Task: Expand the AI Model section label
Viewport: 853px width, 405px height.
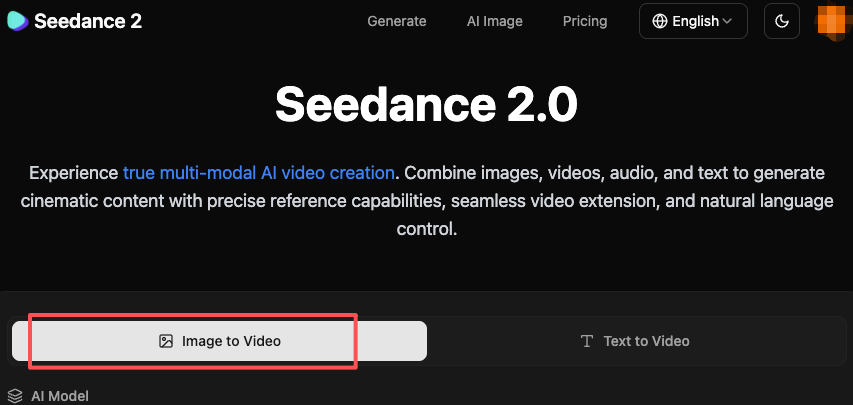Action: (x=59, y=396)
